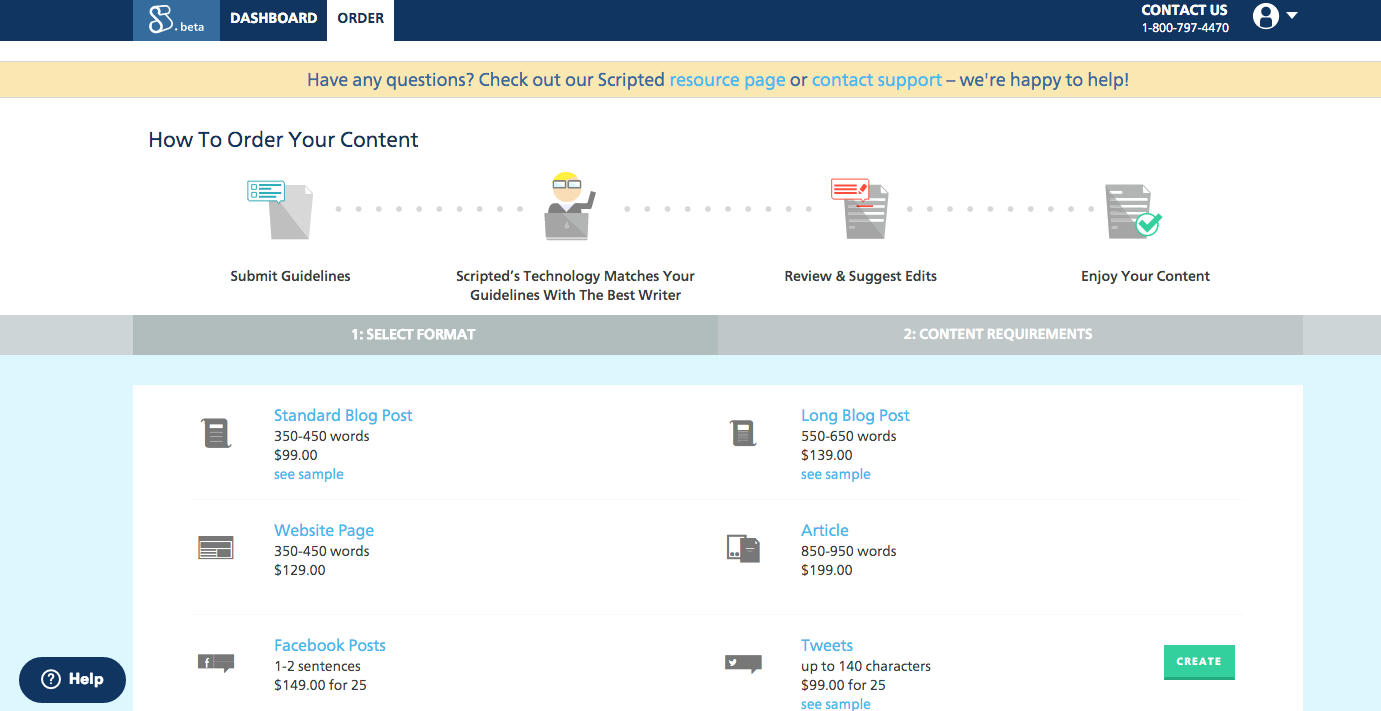Select the Order tab
The height and width of the screenshot is (711, 1381).
pos(361,18)
